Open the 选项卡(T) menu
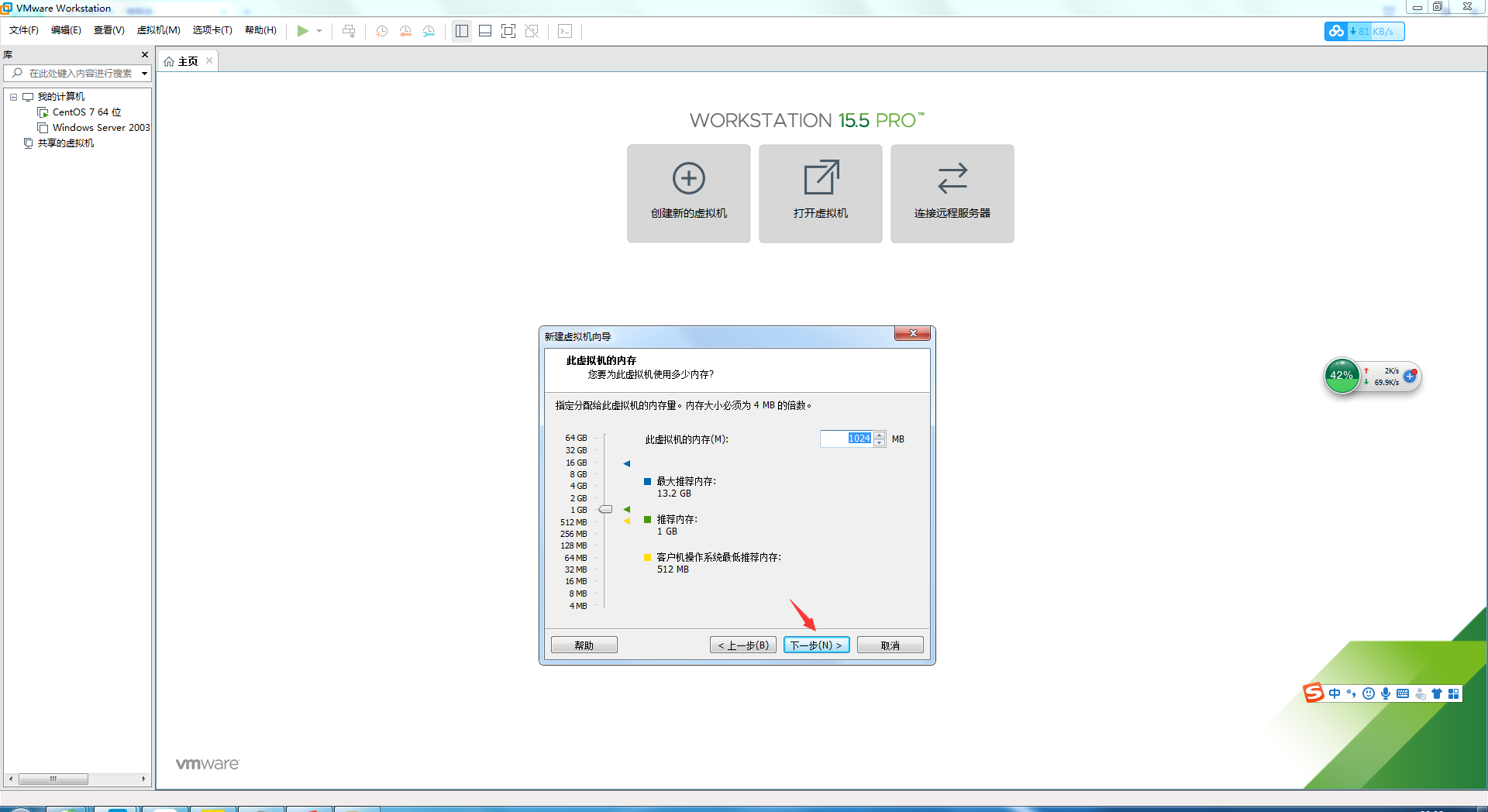The height and width of the screenshot is (812, 1488). pyautogui.click(x=212, y=30)
